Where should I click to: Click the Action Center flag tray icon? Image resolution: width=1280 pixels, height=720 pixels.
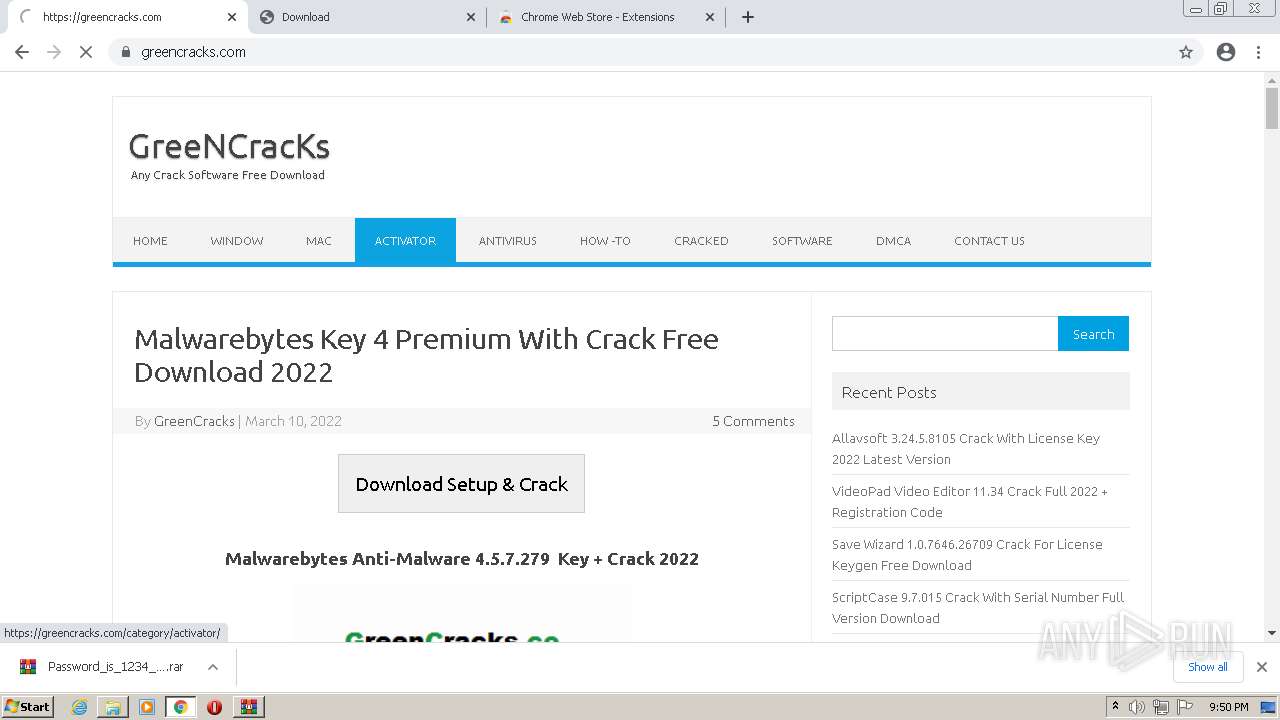point(1185,707)
